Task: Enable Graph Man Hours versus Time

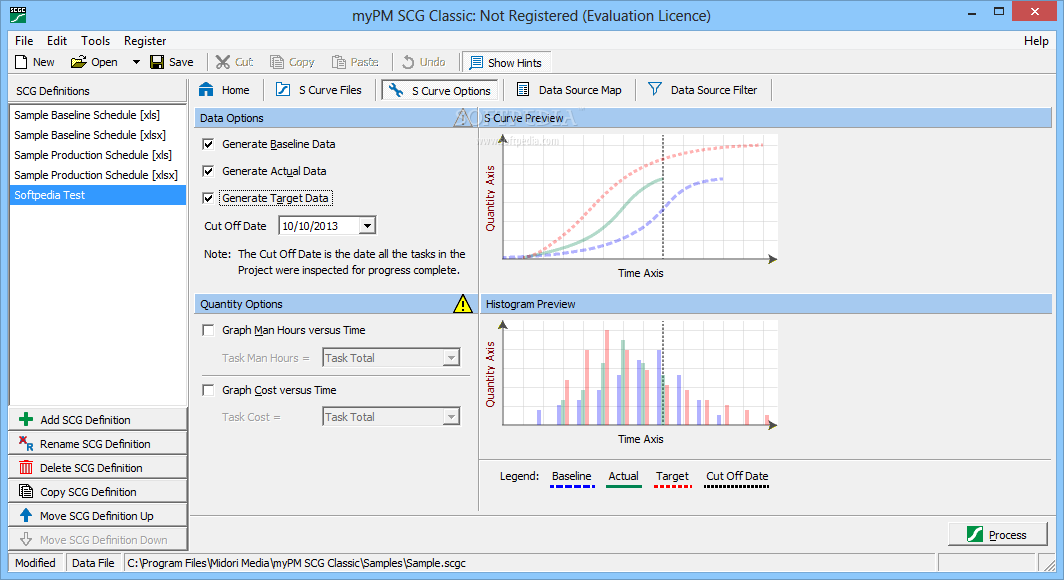Action: click(208, 330)
